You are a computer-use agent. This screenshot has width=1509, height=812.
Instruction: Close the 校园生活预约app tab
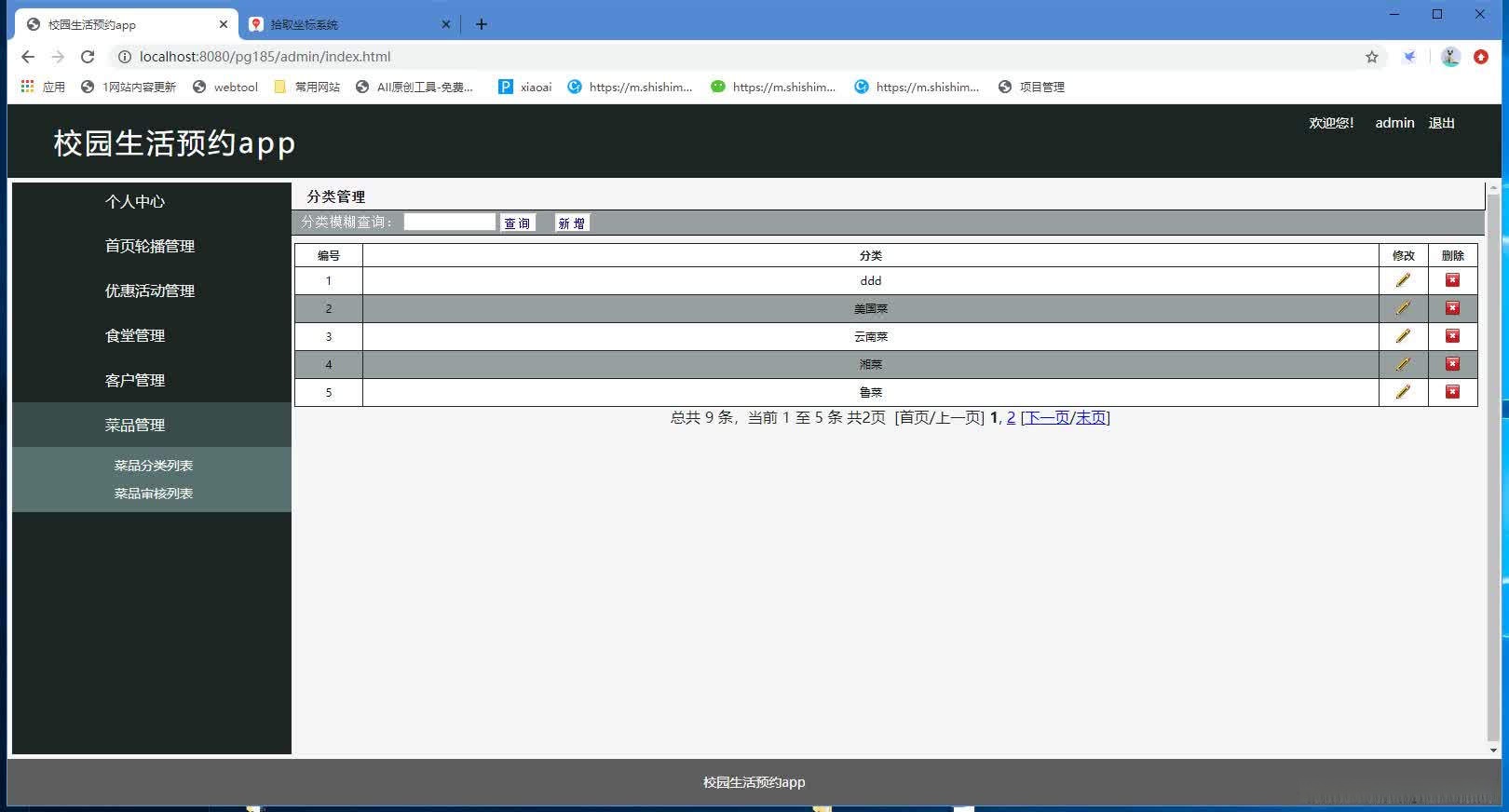point(224,24)
